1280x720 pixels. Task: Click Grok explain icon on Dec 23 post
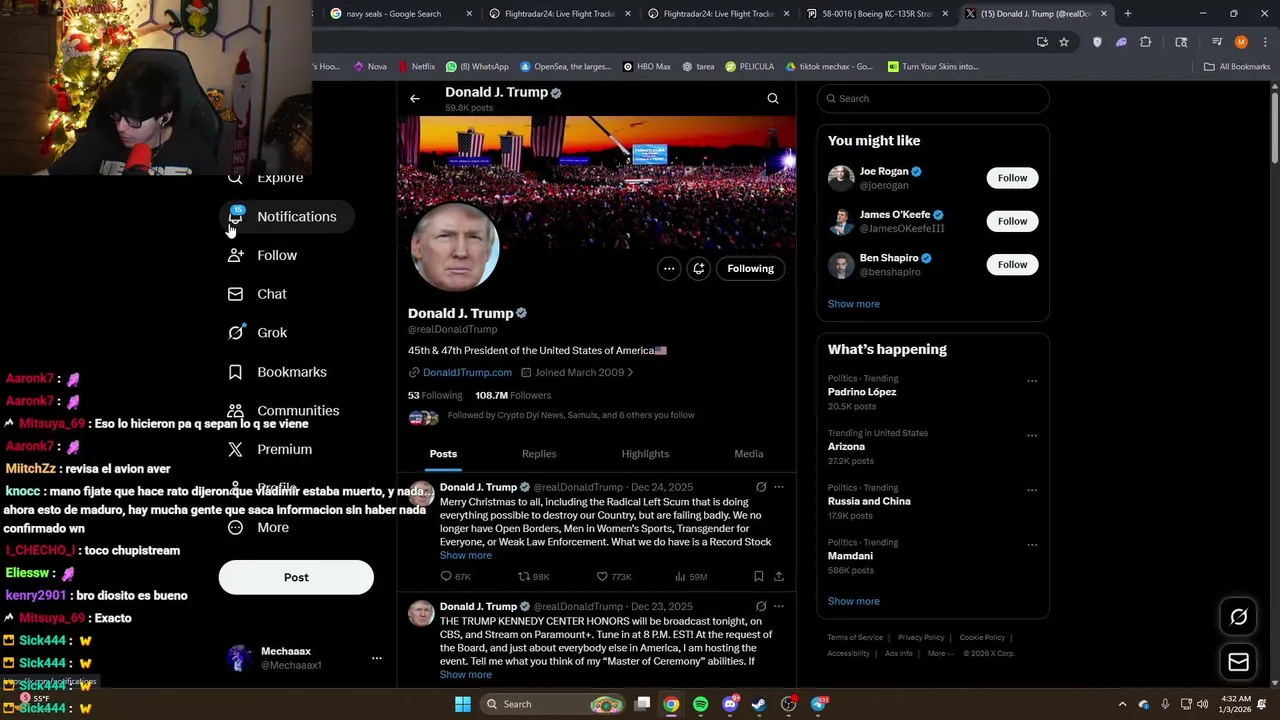click(761, 606)
